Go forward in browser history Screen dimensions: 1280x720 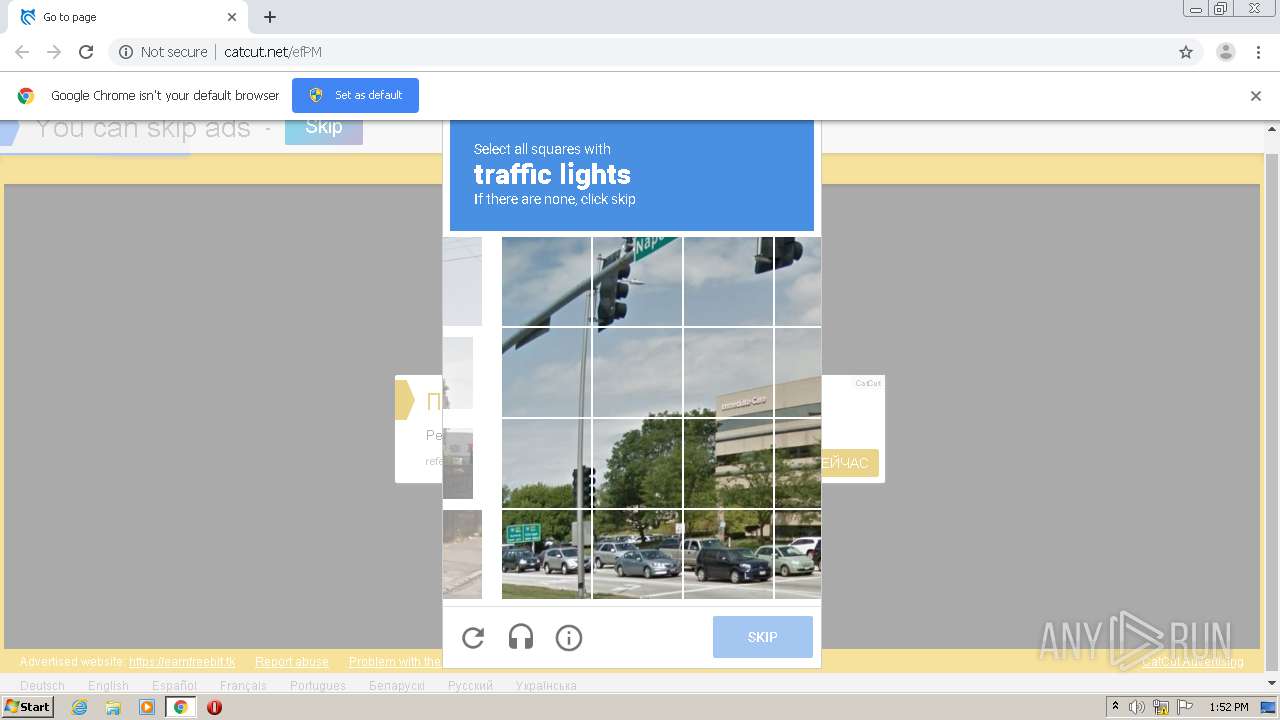tap(54, 52)
